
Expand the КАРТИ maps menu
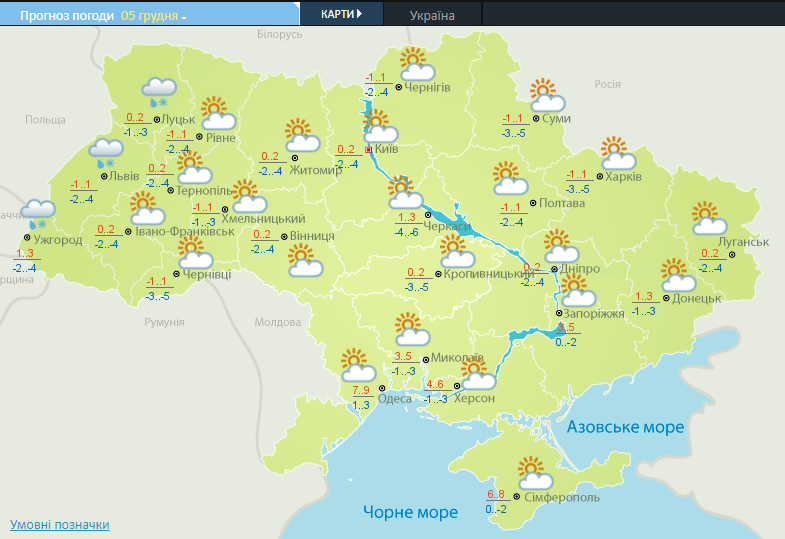[x=341, y=14]
